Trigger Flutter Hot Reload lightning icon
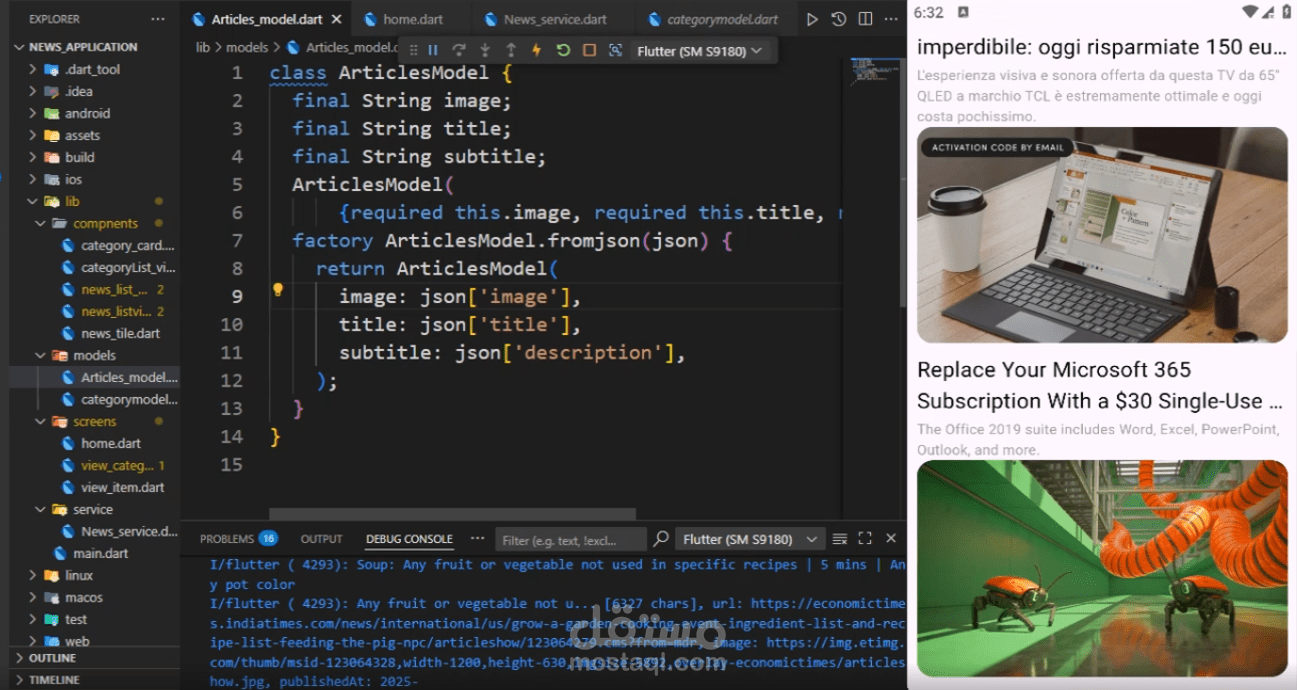Screen dimensions: 1297x690 [x=537, y=50]
